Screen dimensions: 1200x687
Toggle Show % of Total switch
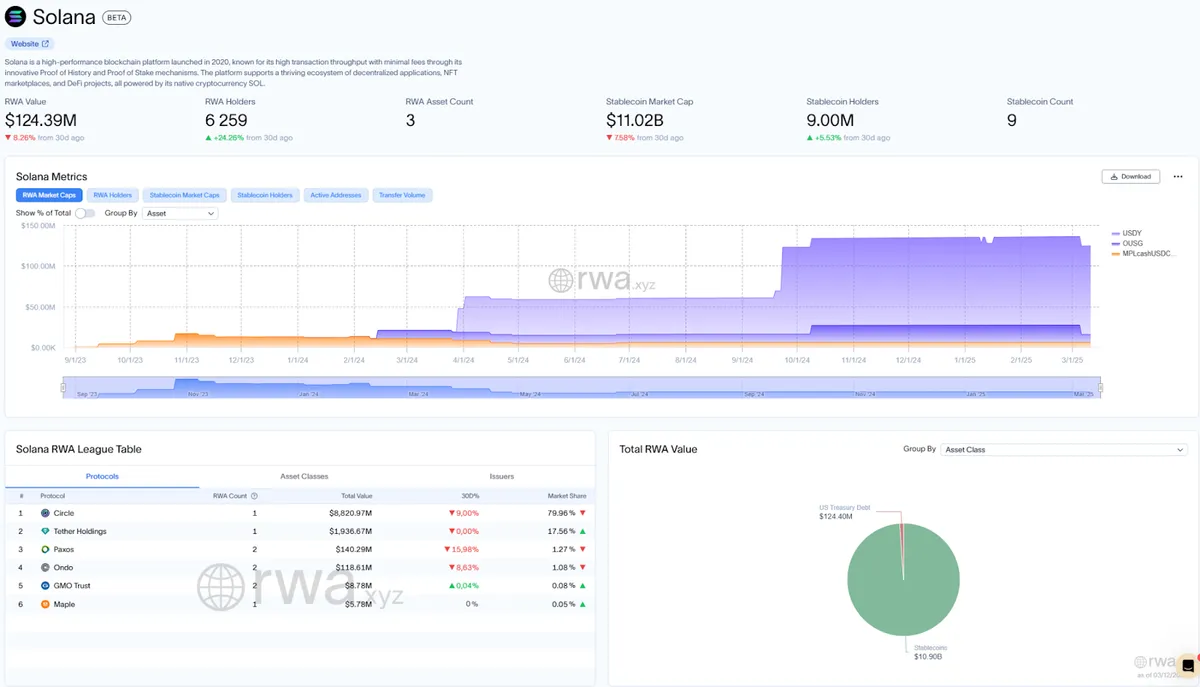(x=85, y=213)
